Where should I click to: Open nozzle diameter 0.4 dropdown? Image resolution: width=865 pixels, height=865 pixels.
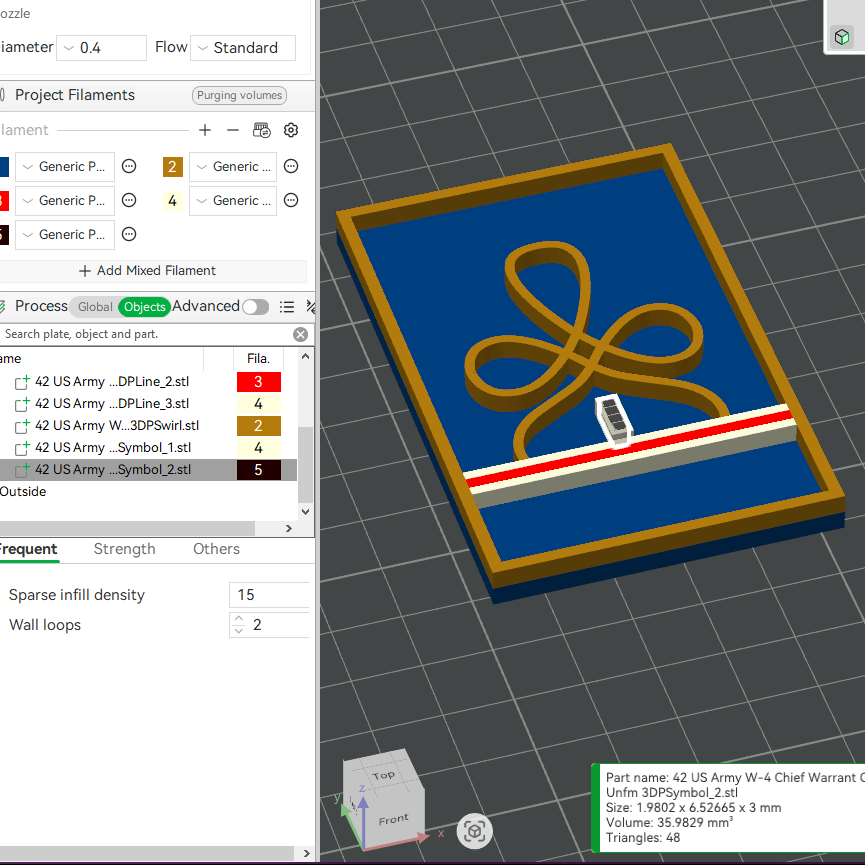[x=102, y=48]
